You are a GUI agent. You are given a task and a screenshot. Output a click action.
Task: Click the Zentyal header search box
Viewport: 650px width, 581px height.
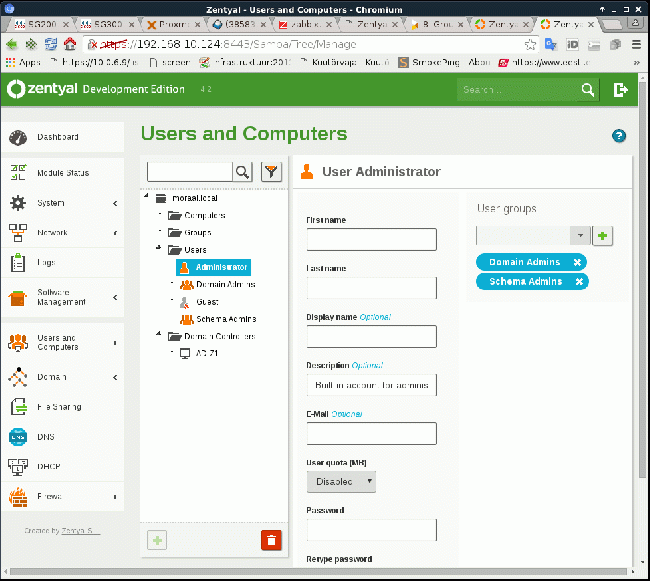tap(519, 90)
